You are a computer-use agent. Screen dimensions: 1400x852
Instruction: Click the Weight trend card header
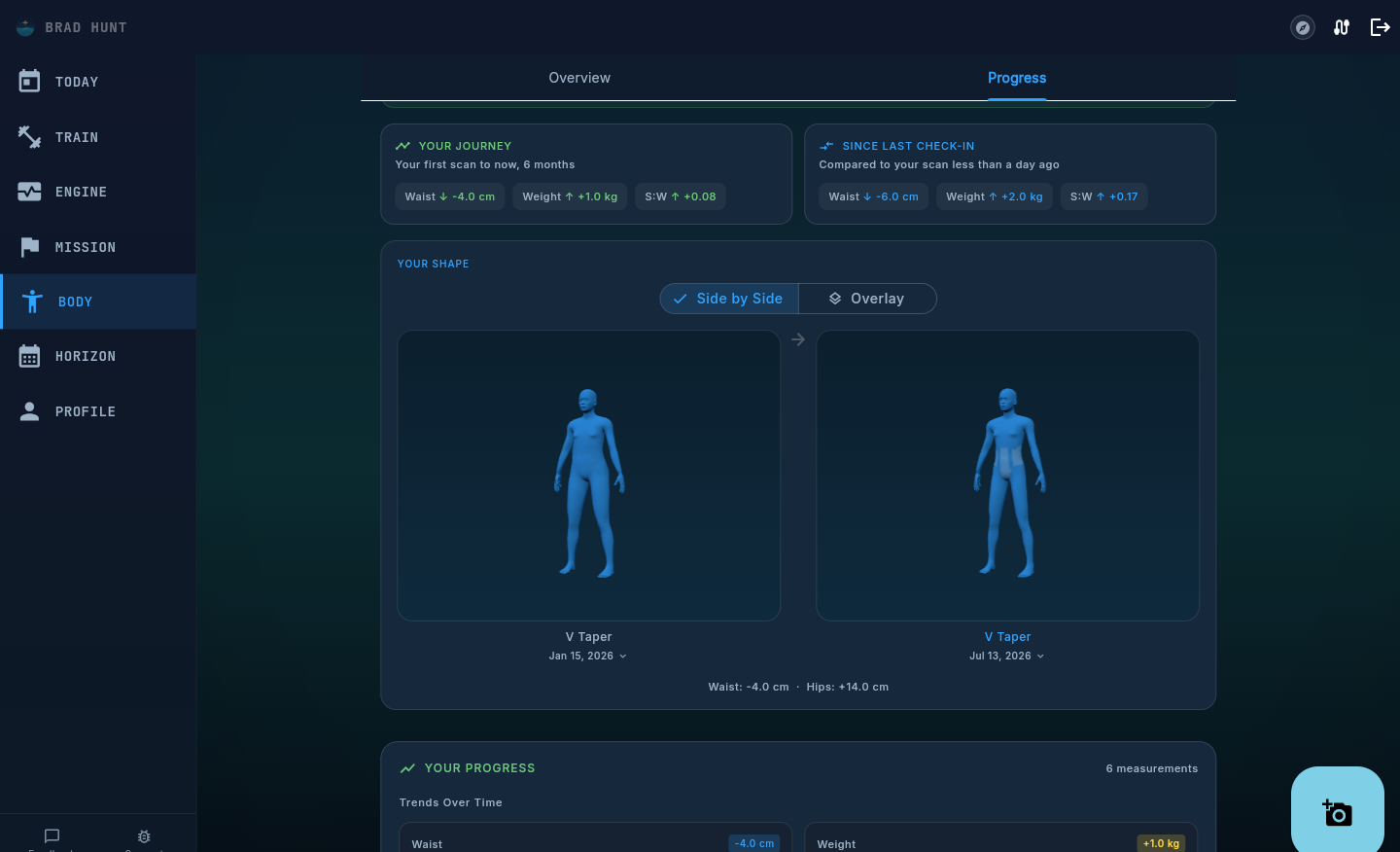[836, 844]
